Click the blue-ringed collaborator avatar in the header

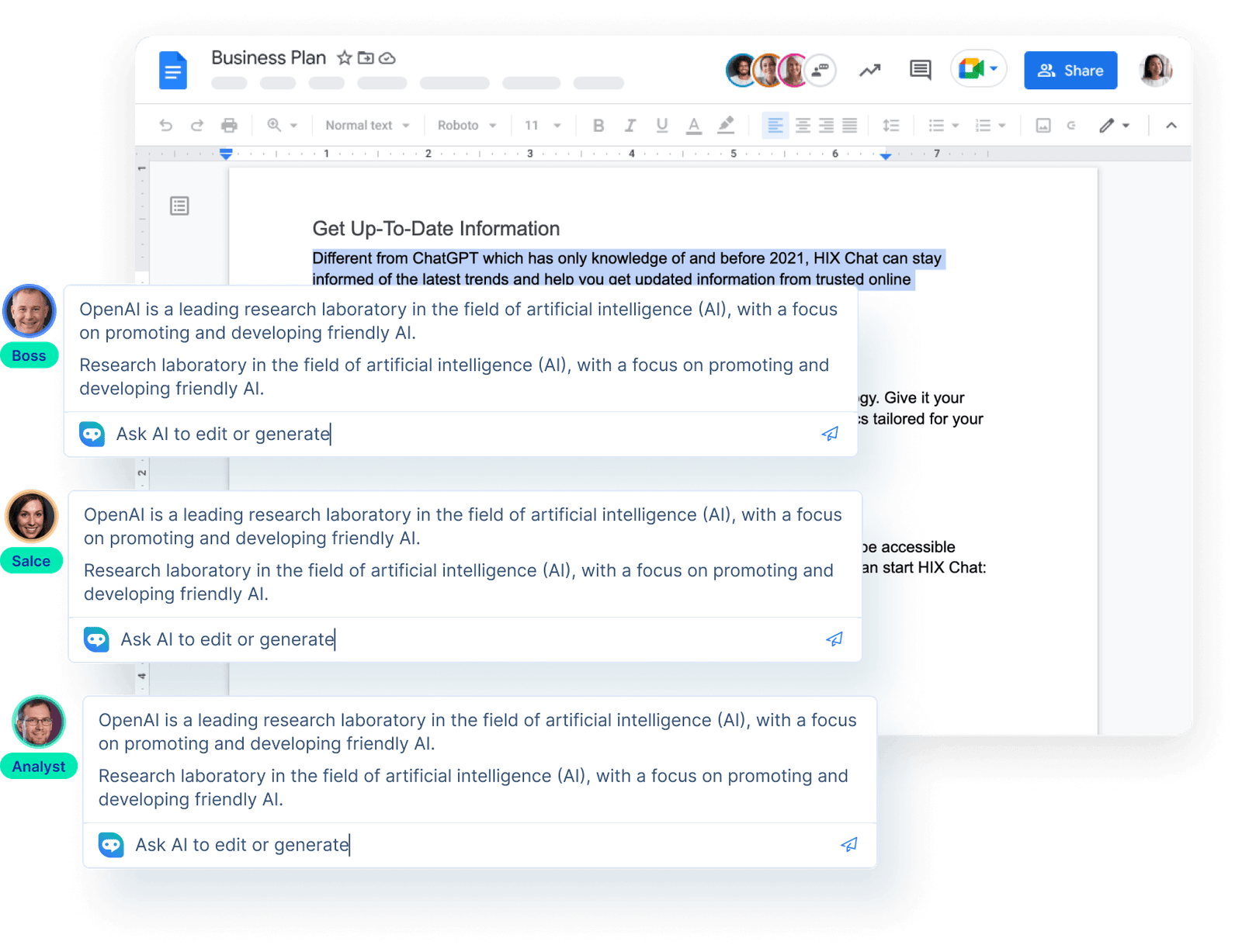[x=742, y=71]
